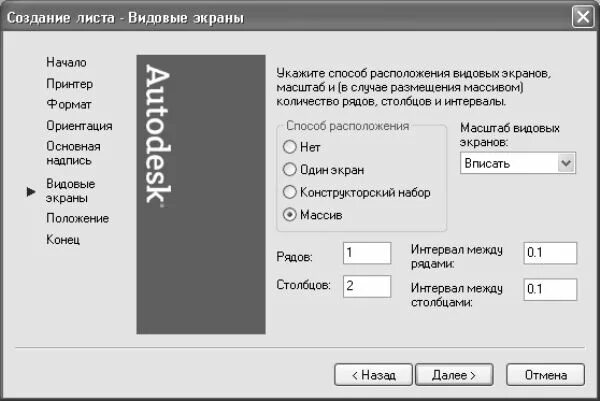
Task: Open the 'Масштаб видовых экранов' dropdown
Action: (518, 163)
